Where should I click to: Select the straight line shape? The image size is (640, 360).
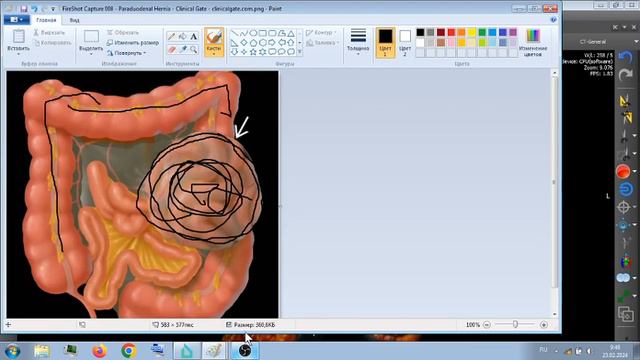click(234, 33)
